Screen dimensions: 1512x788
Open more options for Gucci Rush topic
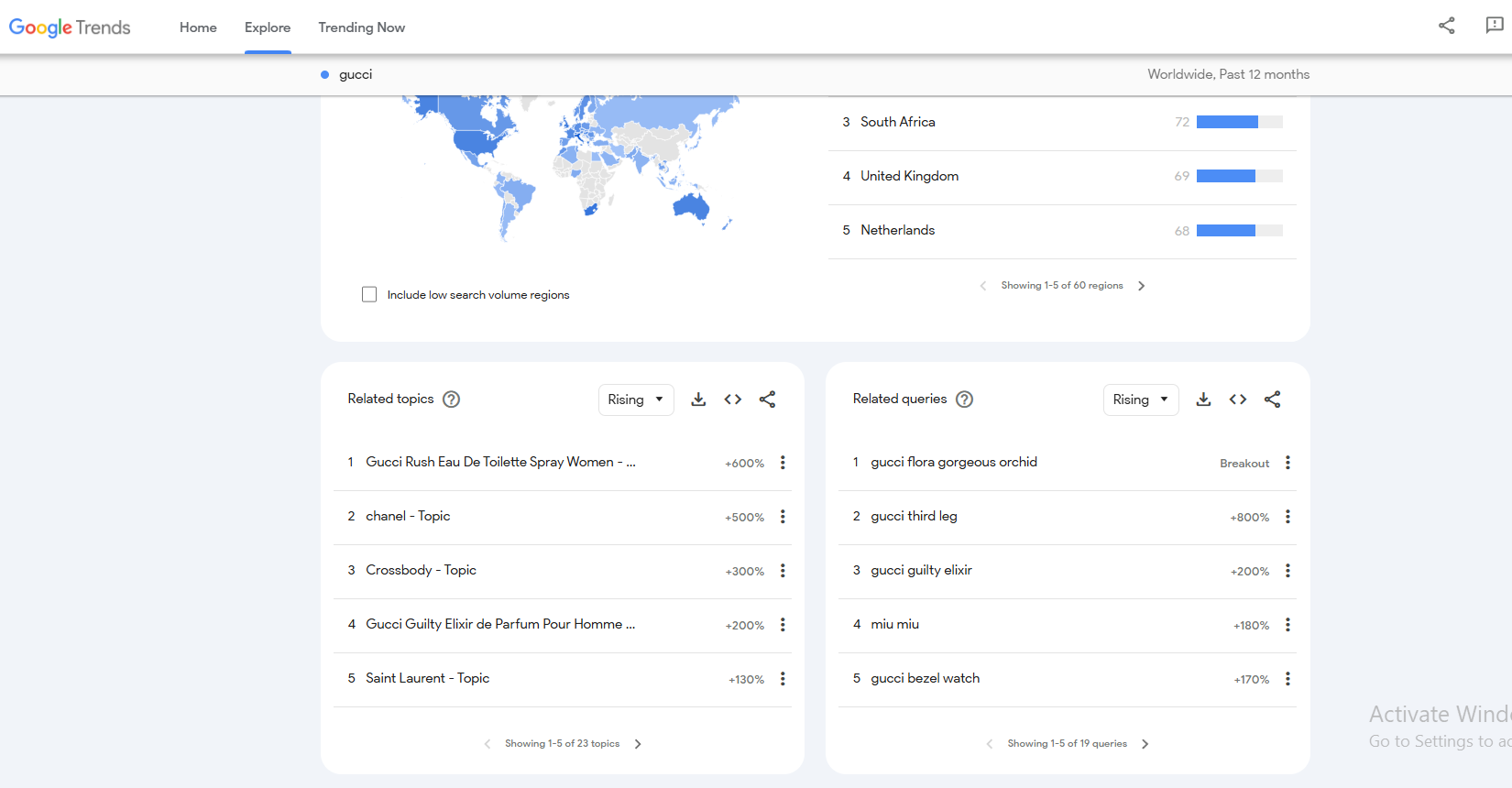pyautogui.click(x=783, y=463)
